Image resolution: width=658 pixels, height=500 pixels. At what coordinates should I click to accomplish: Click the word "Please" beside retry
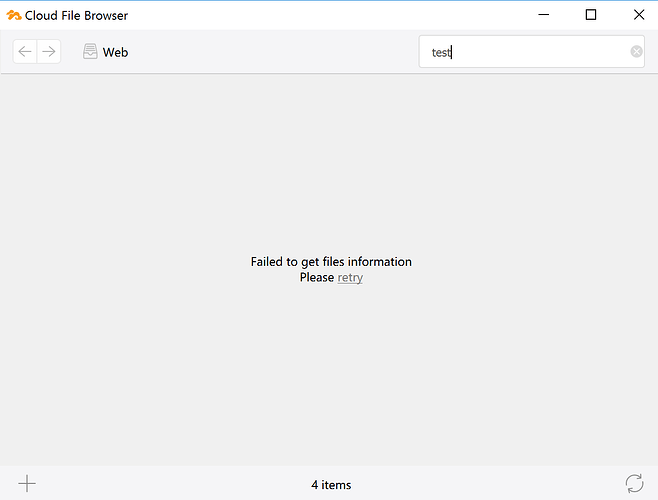(316, 278)
